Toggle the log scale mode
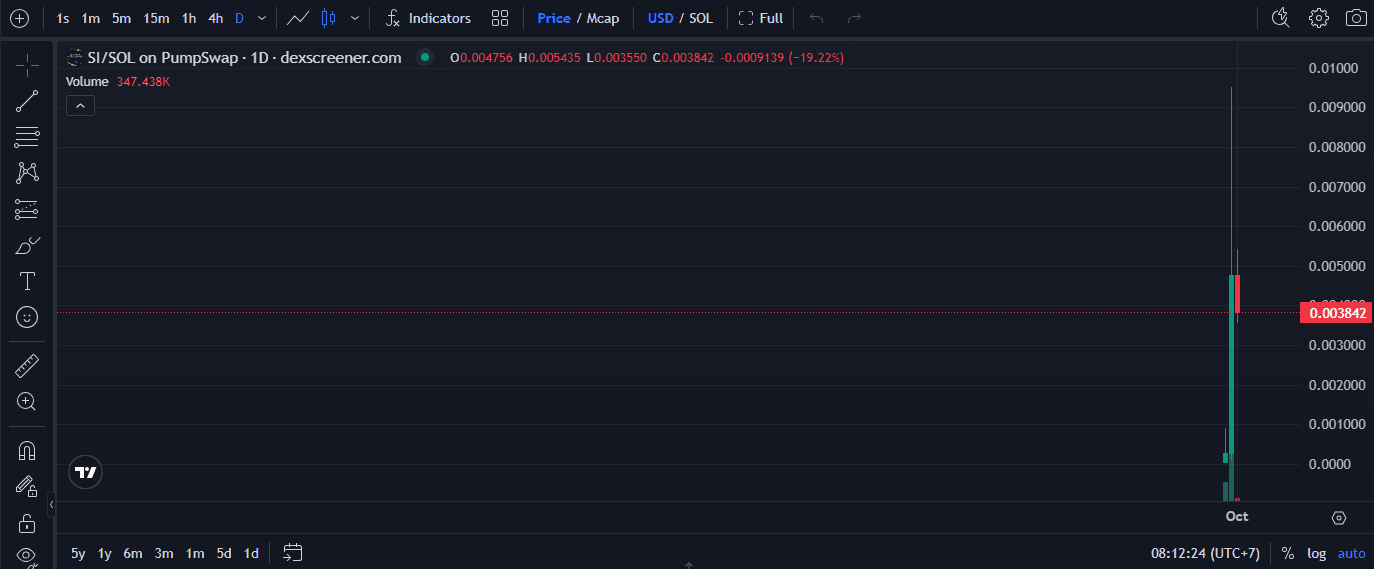This screenshot has height=569, width=1374. pos(1316,553)
